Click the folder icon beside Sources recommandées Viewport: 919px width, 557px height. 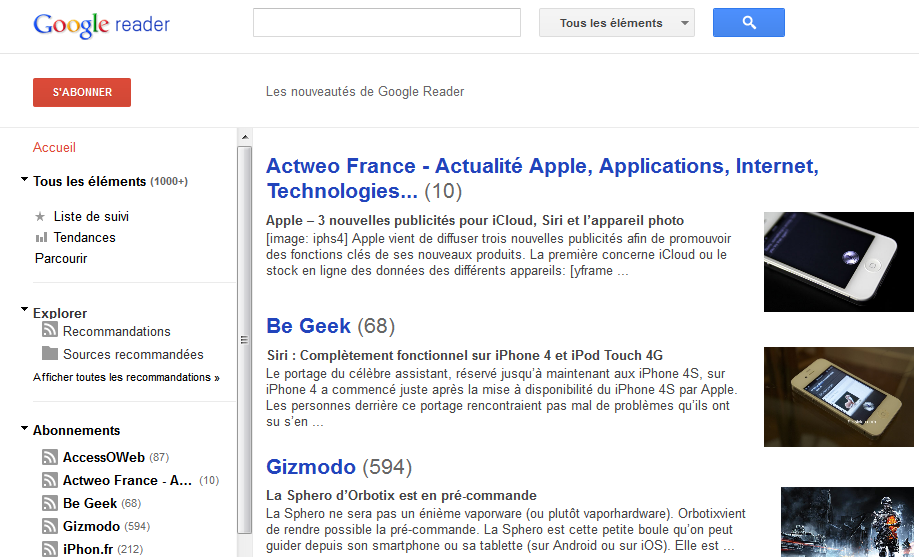(50, 354)
